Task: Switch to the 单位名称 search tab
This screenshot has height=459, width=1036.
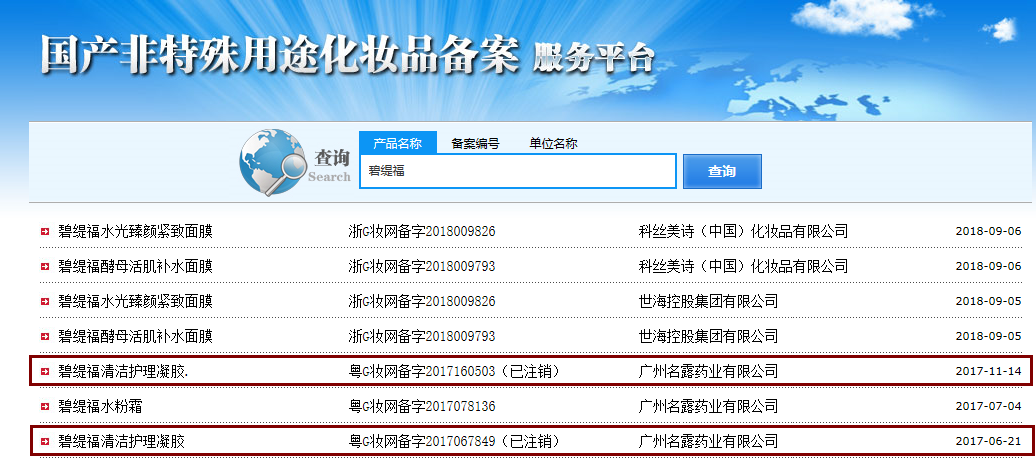Action: click(x=553, y=144)
